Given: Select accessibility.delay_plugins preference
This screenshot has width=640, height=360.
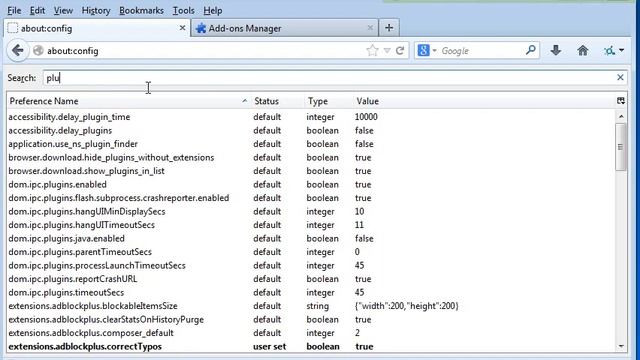Looking at the screenshot, I should tap(311, 130).
